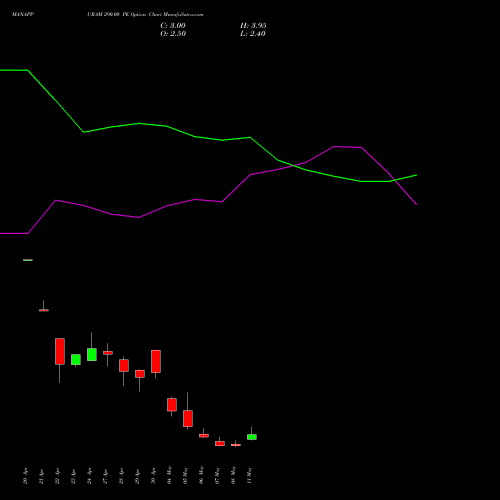This screenshot has height=500, width=500.
Task: Click the '24 Apr' date label
Action: [x=90, y=476]
